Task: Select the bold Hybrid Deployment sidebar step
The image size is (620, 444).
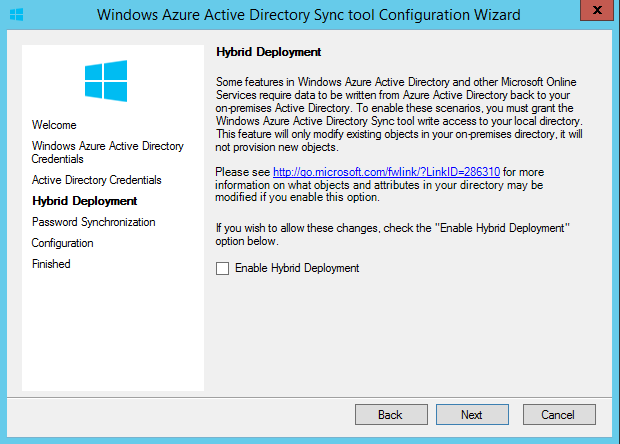Action: click(x=85, y=201)
